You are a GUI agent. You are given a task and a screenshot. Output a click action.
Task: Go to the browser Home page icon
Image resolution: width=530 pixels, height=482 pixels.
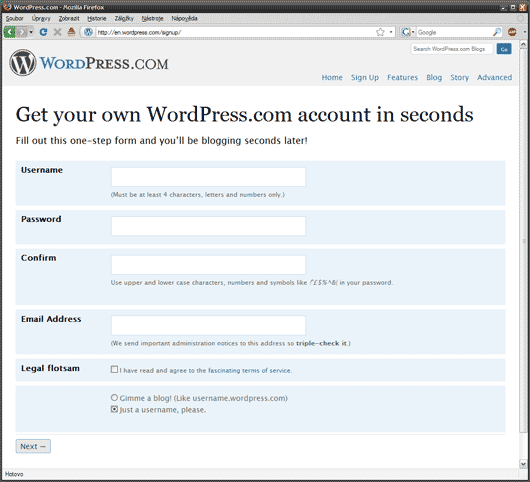[71, 32]
